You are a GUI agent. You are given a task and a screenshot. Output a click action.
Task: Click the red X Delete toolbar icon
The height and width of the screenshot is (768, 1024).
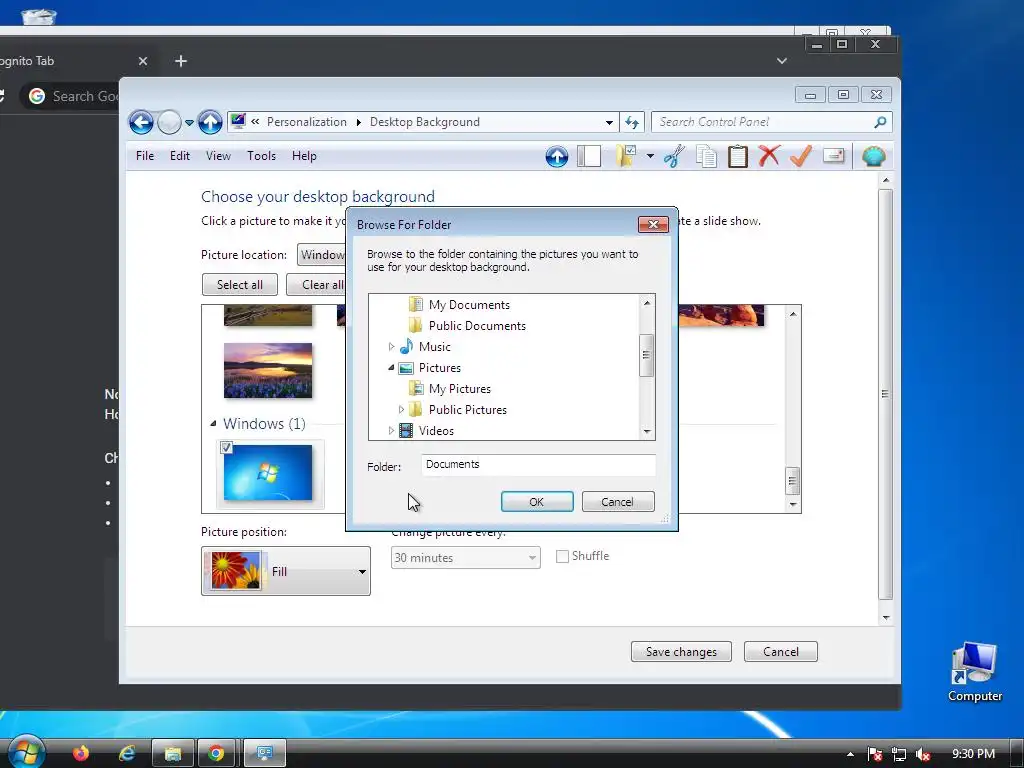pos(769,156)
